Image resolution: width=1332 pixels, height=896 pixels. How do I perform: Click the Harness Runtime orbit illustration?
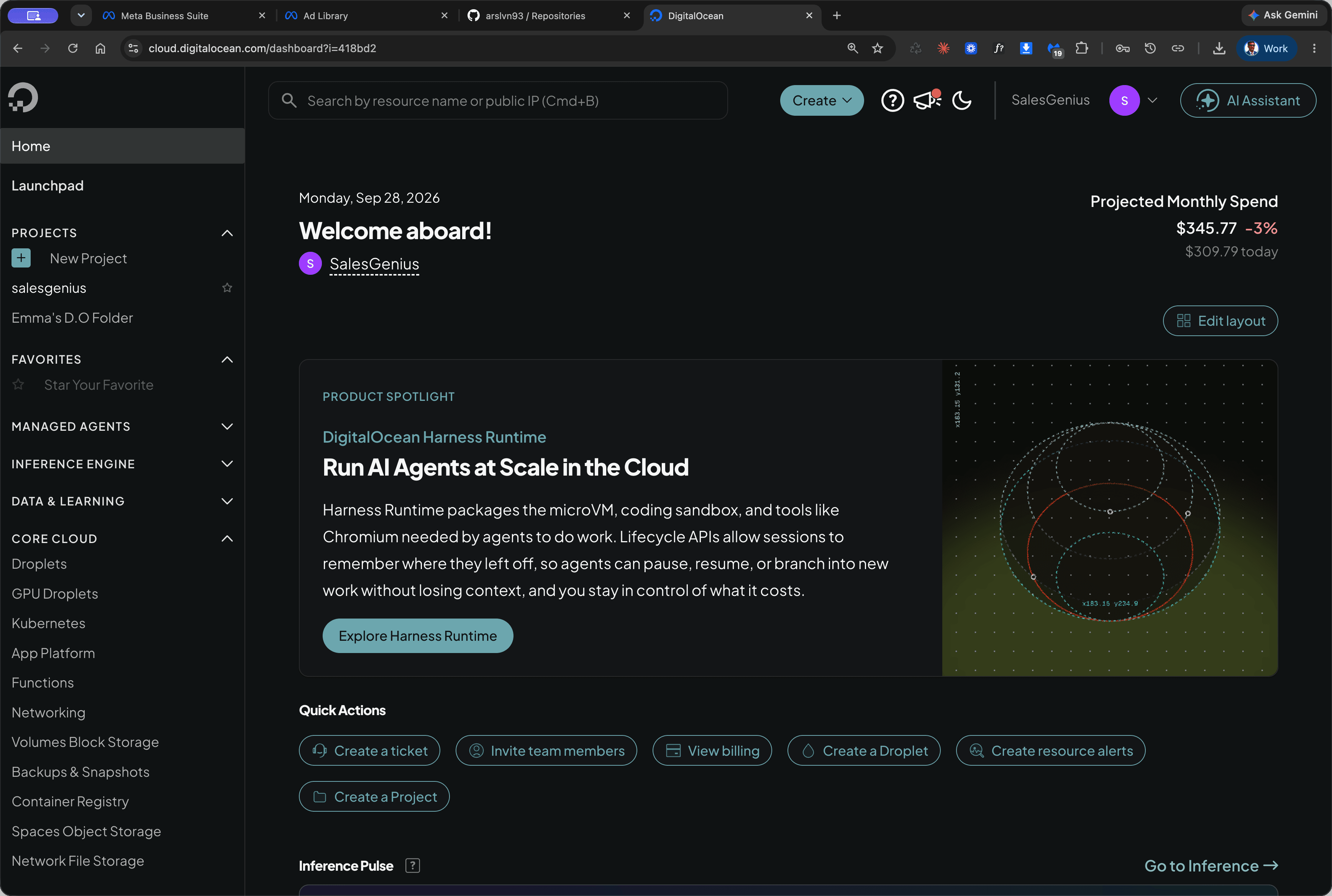point(1110,518)
